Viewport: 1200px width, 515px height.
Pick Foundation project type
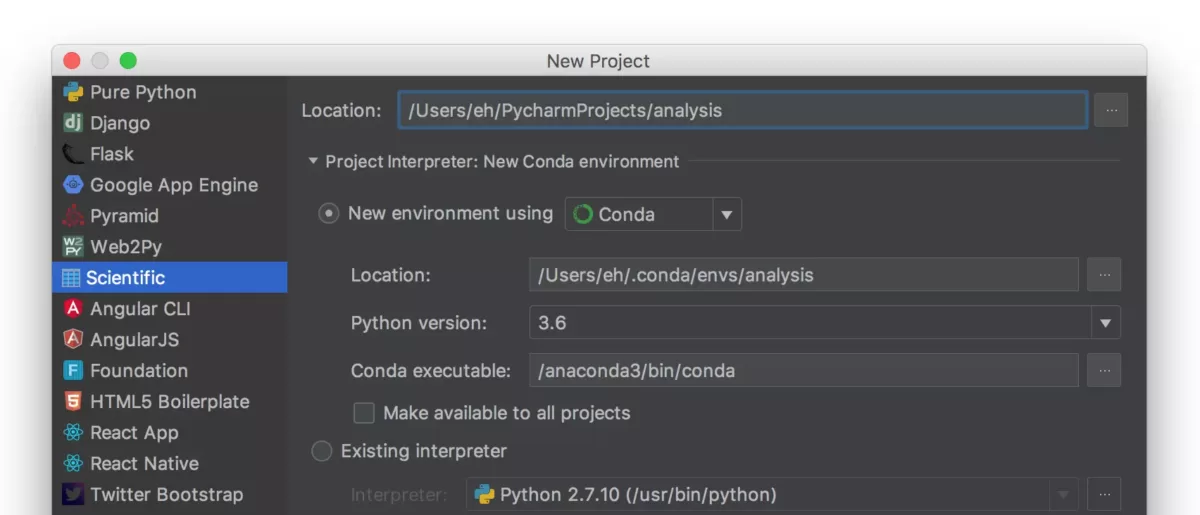169,371
